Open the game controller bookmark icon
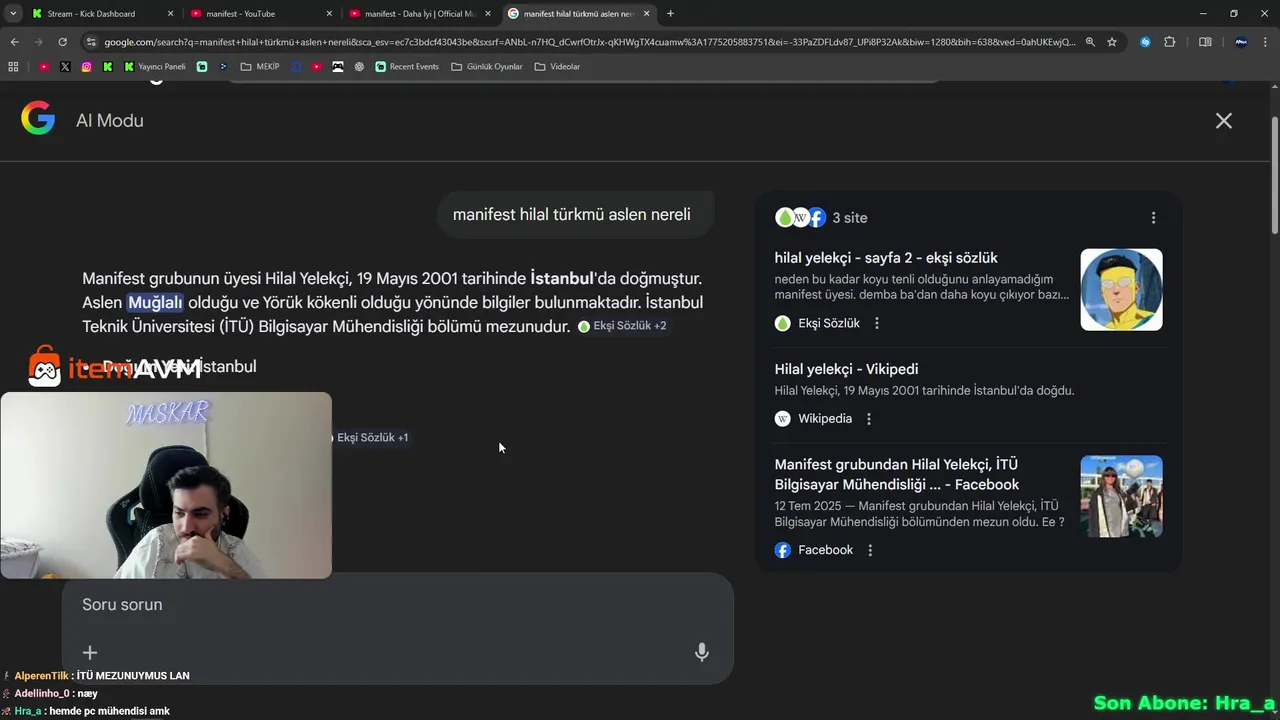Screen dimensions: 1280x720 [x=338, y=67]
